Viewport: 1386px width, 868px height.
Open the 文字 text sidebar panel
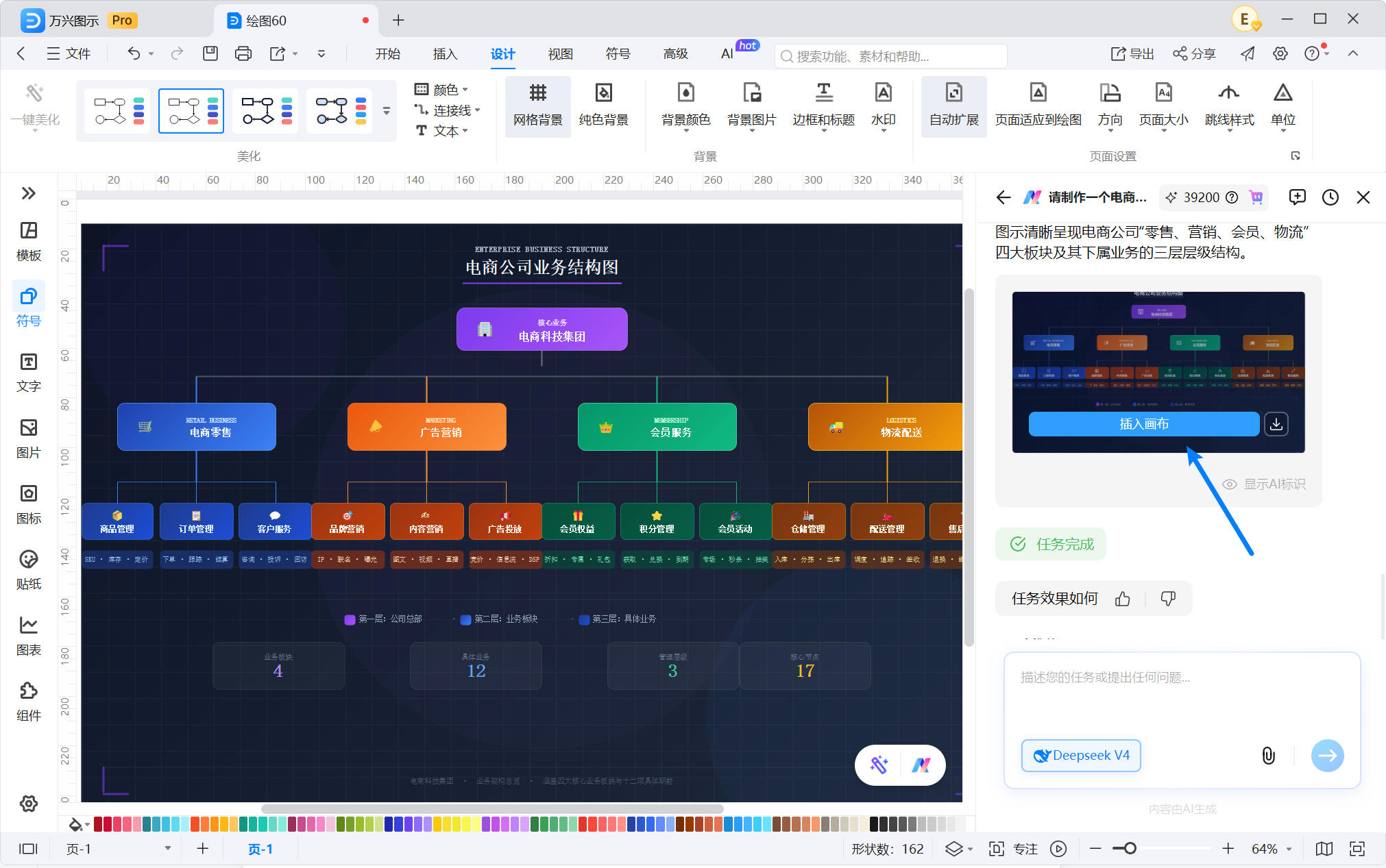28,373
